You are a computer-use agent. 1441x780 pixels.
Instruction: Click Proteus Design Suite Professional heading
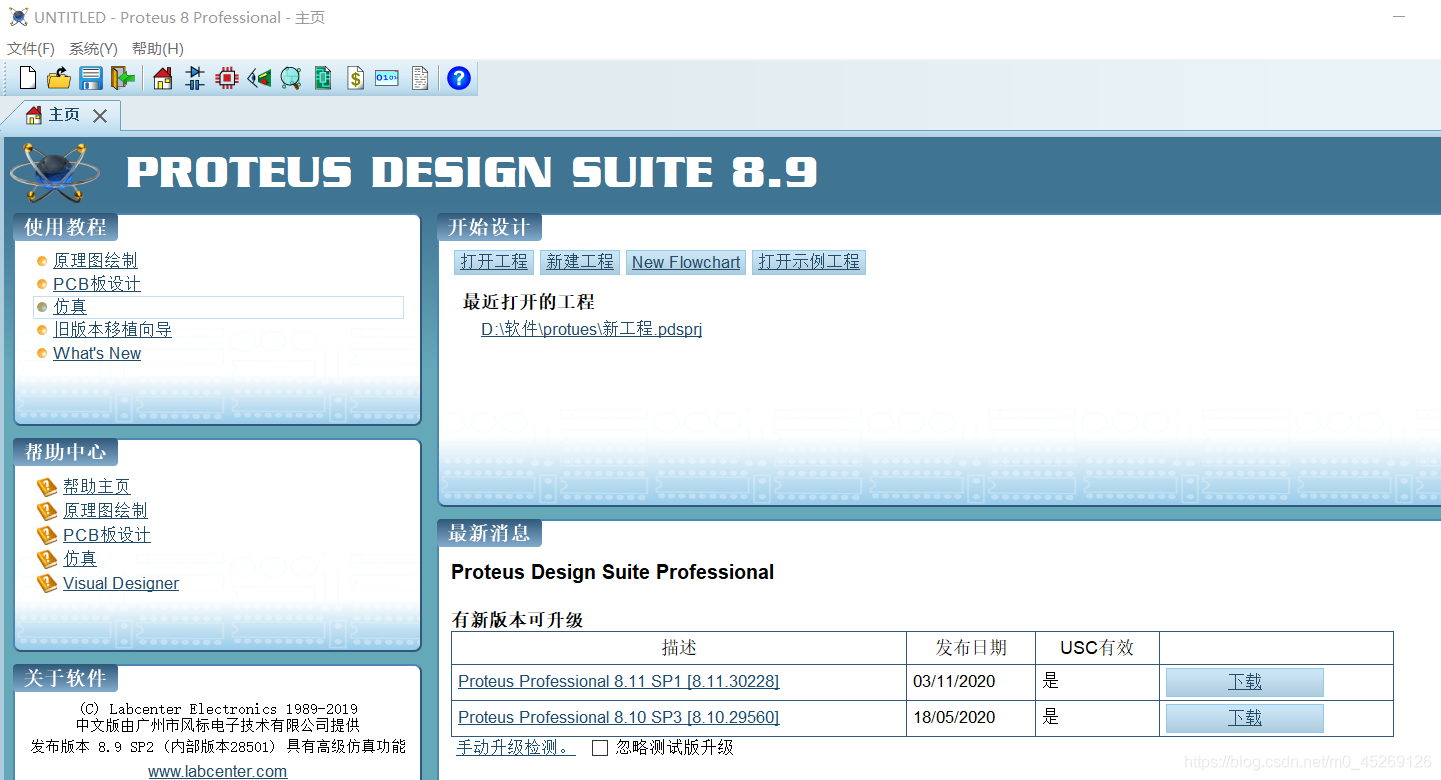tap(613, 572)
